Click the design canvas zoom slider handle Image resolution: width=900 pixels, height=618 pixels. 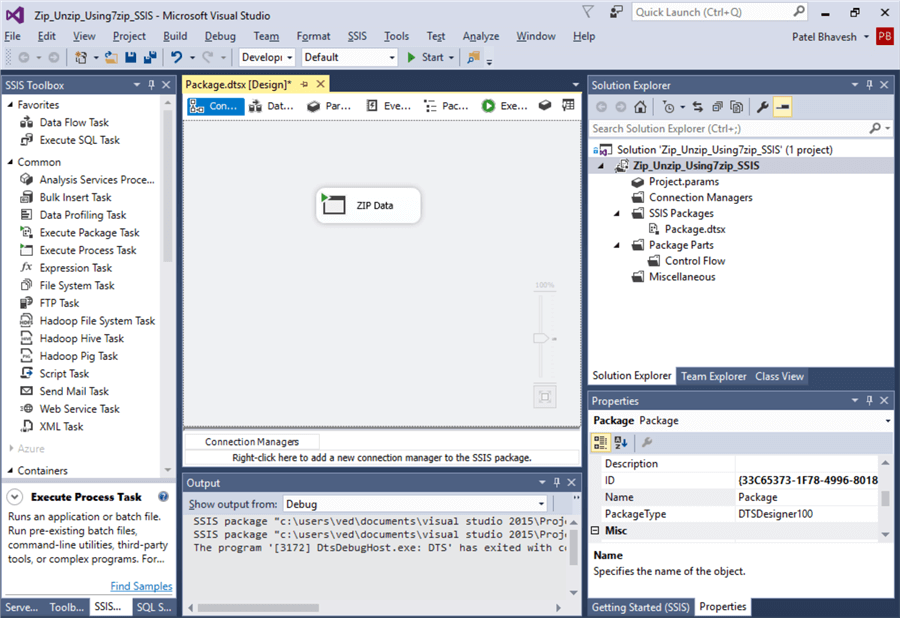tap(541, 339)
